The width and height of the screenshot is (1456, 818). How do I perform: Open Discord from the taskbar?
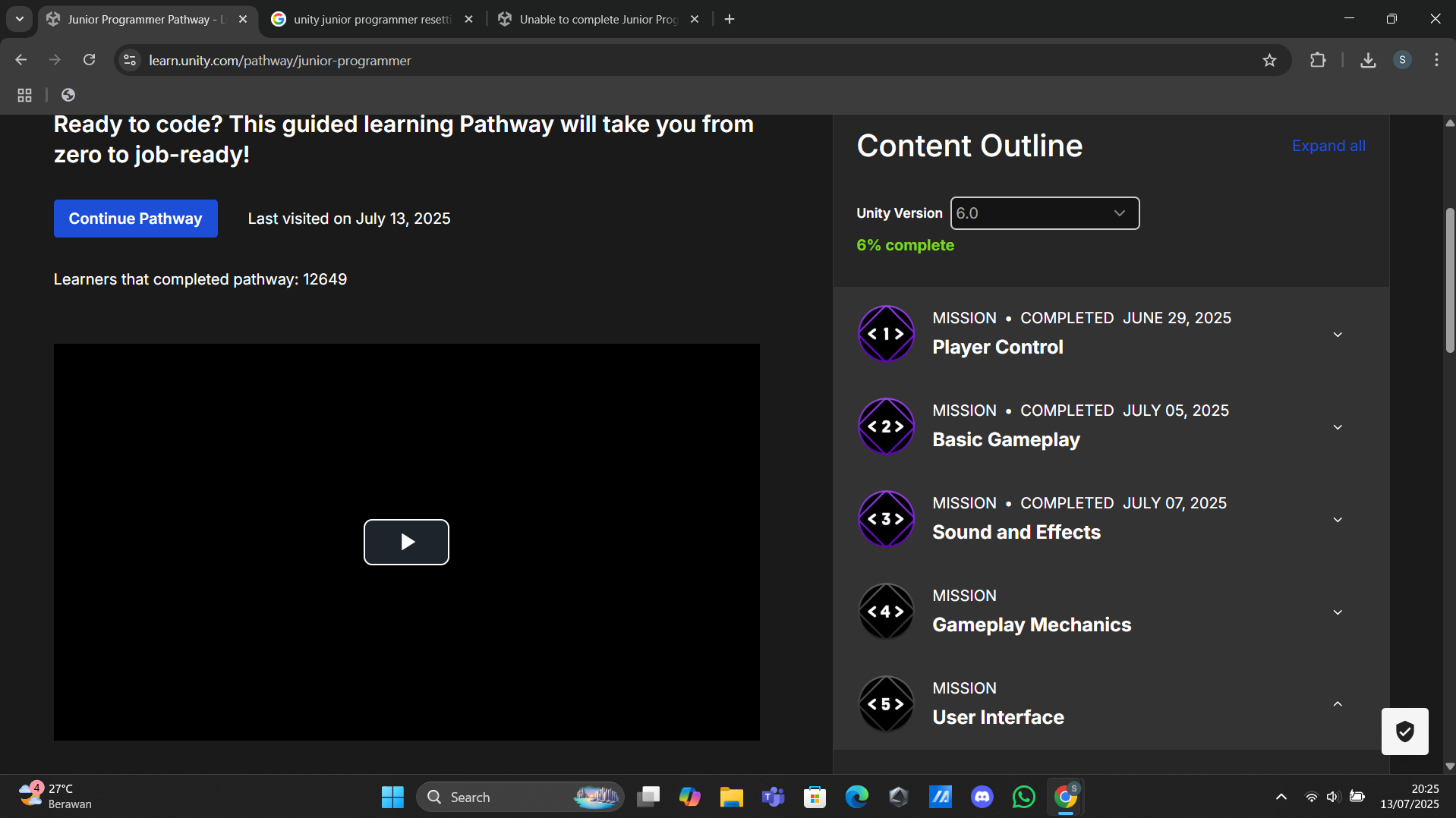click(x=982, y=797)
